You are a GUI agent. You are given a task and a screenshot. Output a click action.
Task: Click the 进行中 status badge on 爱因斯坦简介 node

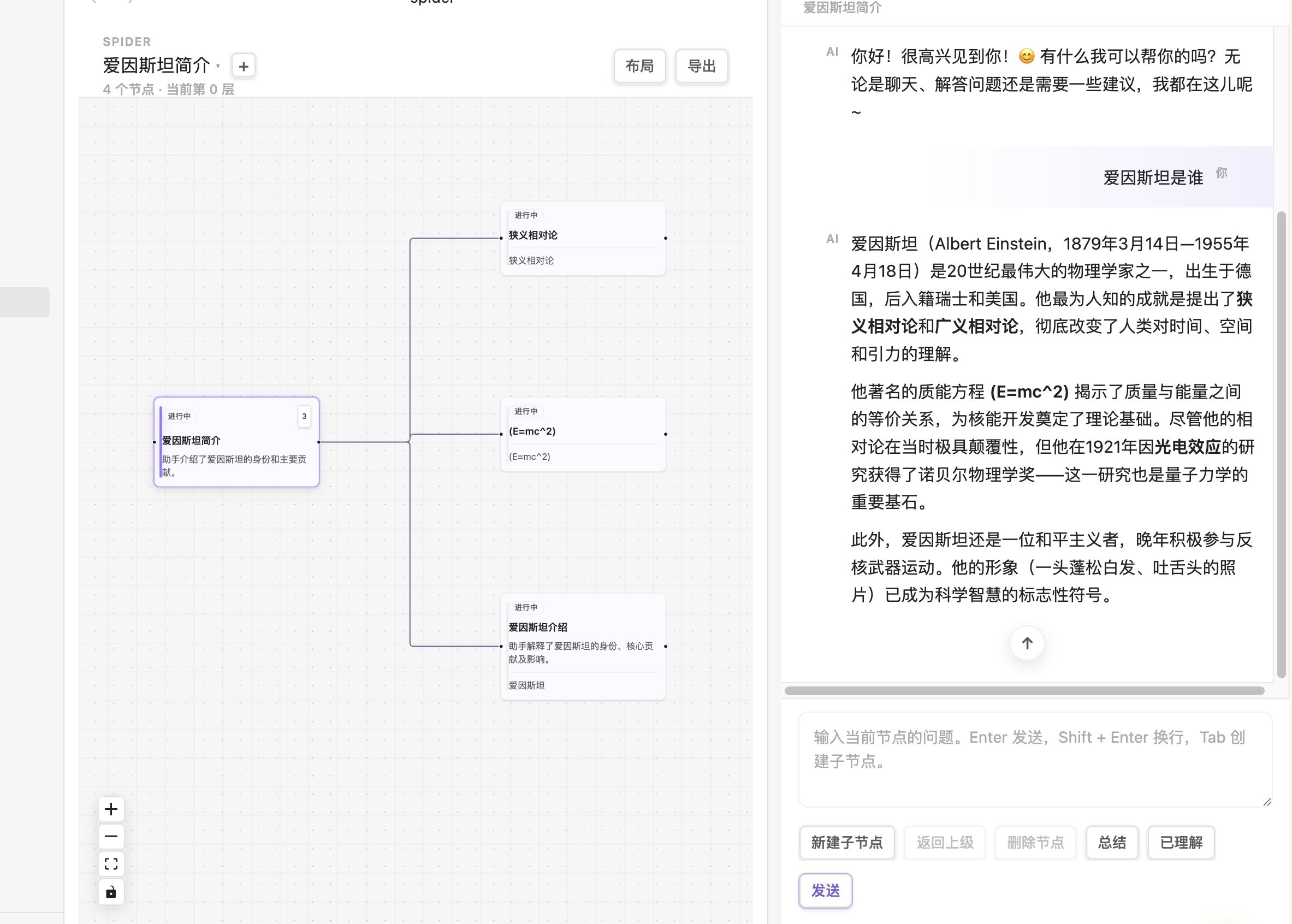pos(179,416)
